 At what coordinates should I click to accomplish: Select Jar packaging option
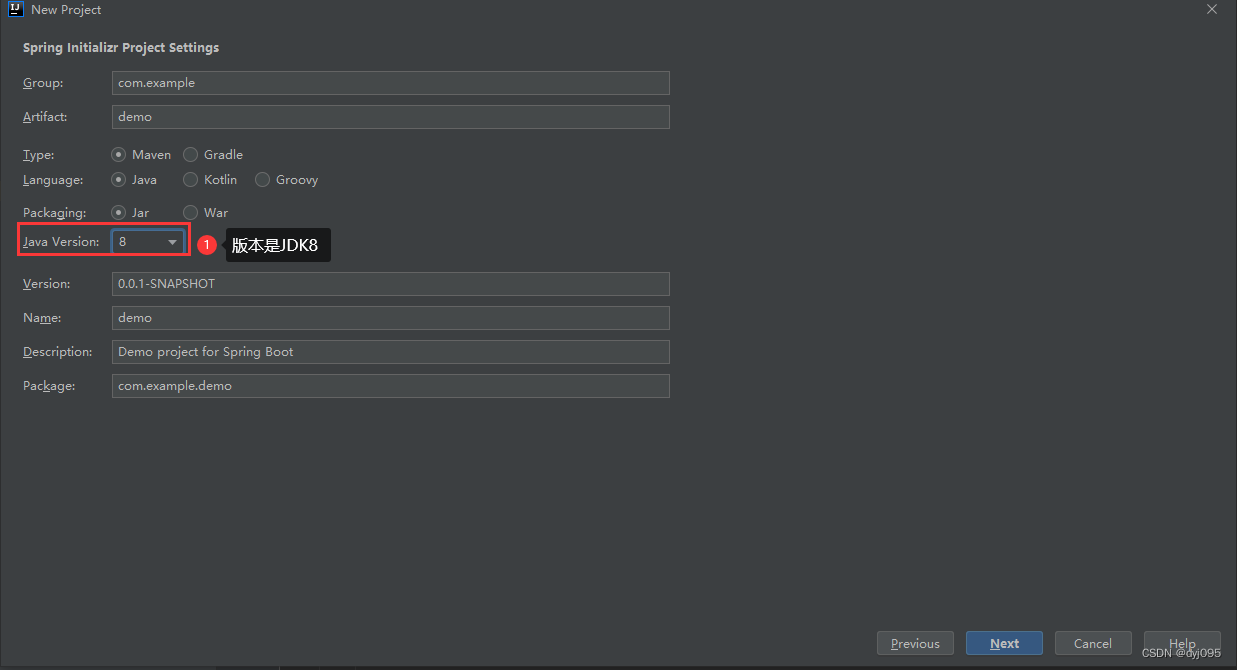click(119, 213)
